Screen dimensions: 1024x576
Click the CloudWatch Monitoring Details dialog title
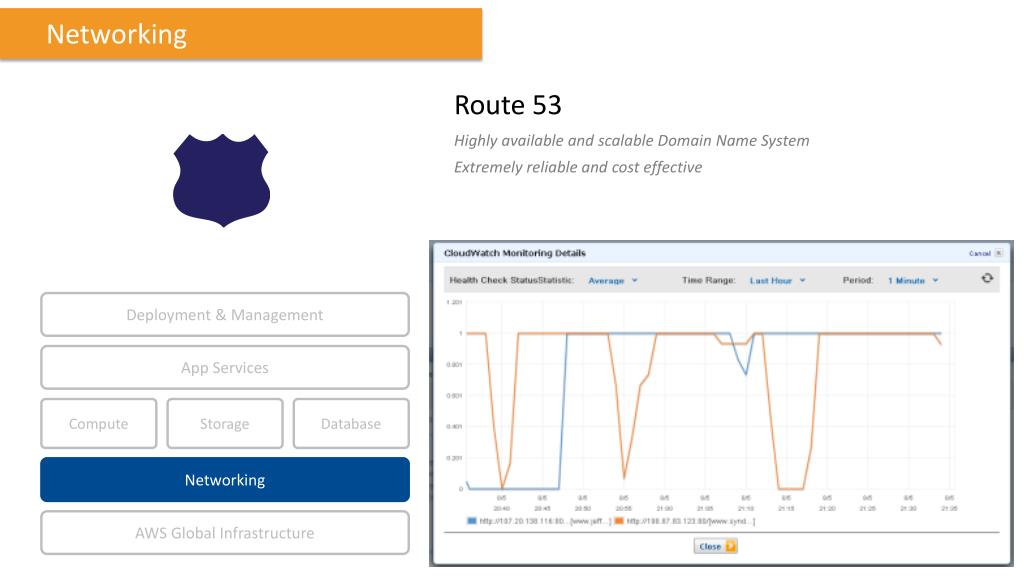point(515,253)
